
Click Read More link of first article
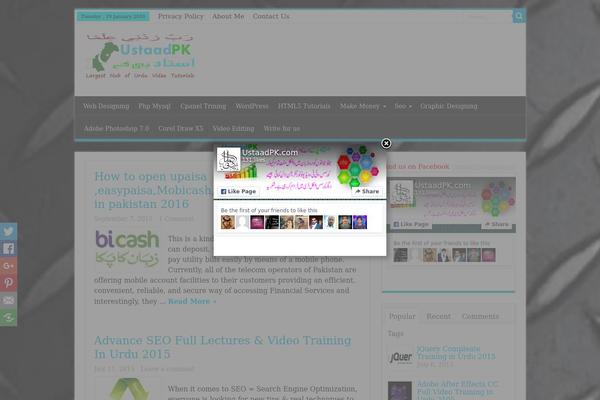(x=192, y=301)
